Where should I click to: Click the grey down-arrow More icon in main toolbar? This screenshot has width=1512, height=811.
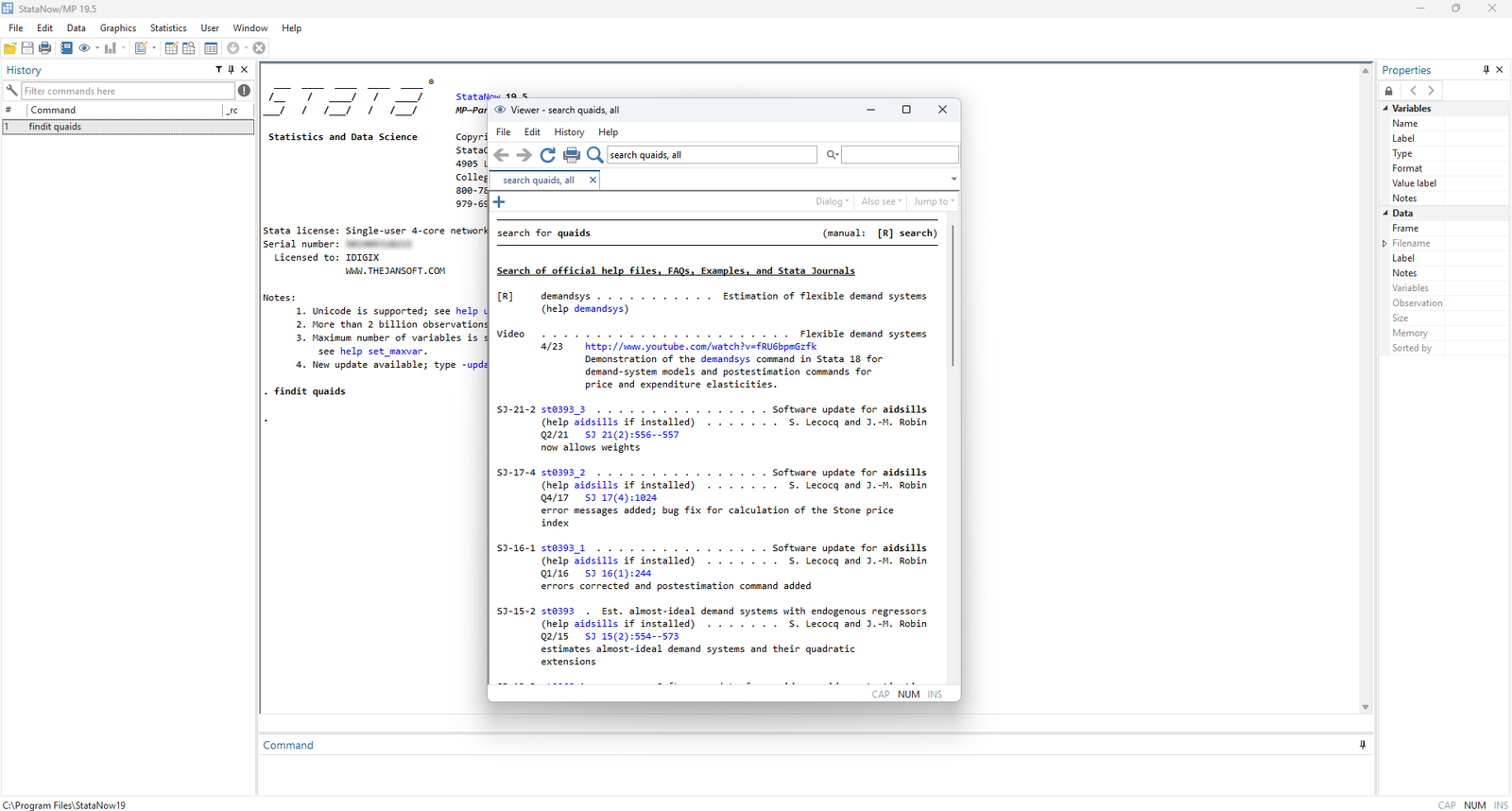233,48
